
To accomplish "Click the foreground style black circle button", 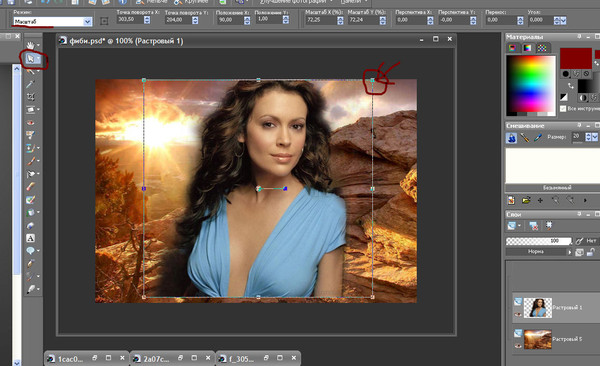I will tap(565, 74).
